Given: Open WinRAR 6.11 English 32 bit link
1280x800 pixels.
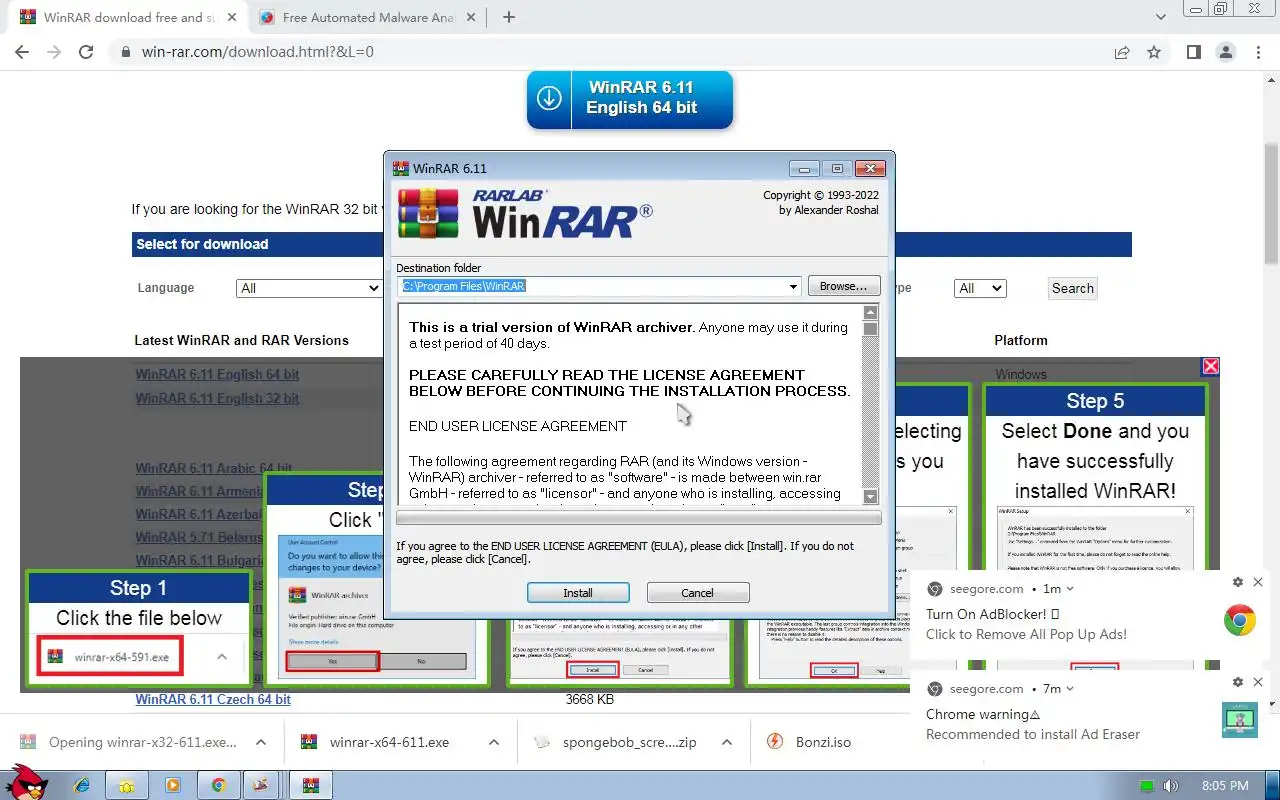Looking at the screenshot, I should coord(217,398).
